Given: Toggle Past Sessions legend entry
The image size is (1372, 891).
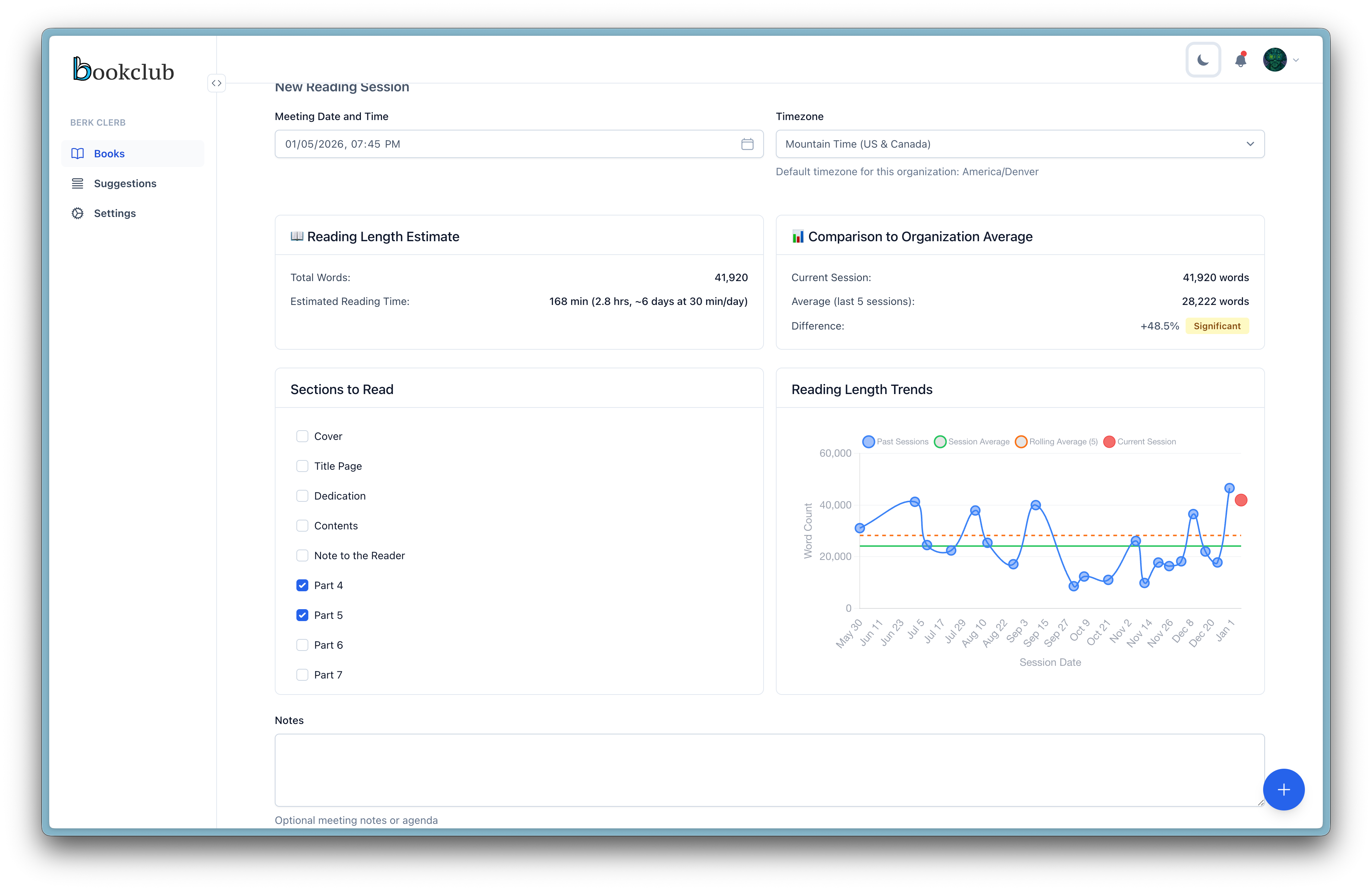Looking at the screenshot, I should [x=895, y=441].
